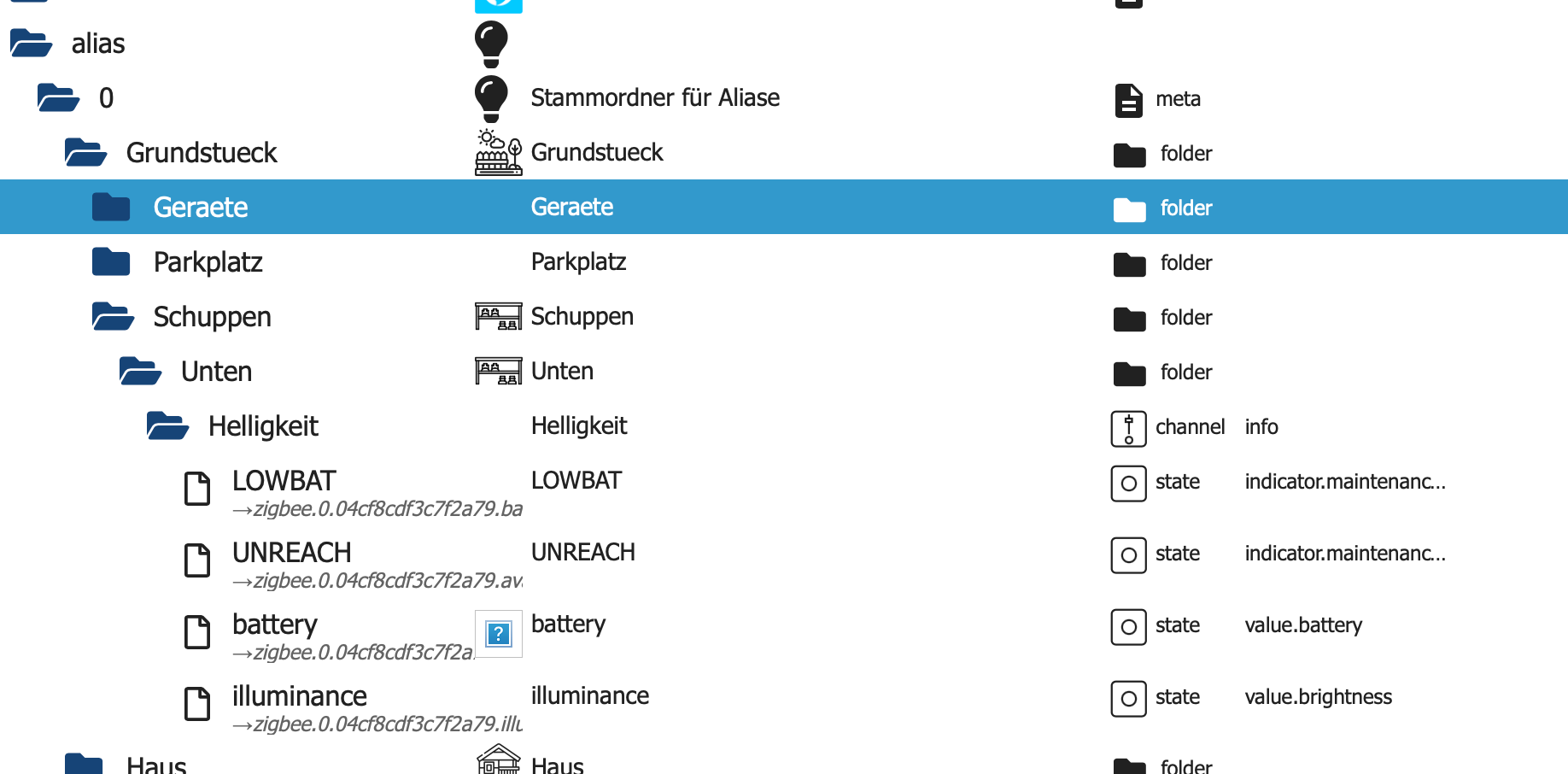Collapse the Unten subfolder

140,372
